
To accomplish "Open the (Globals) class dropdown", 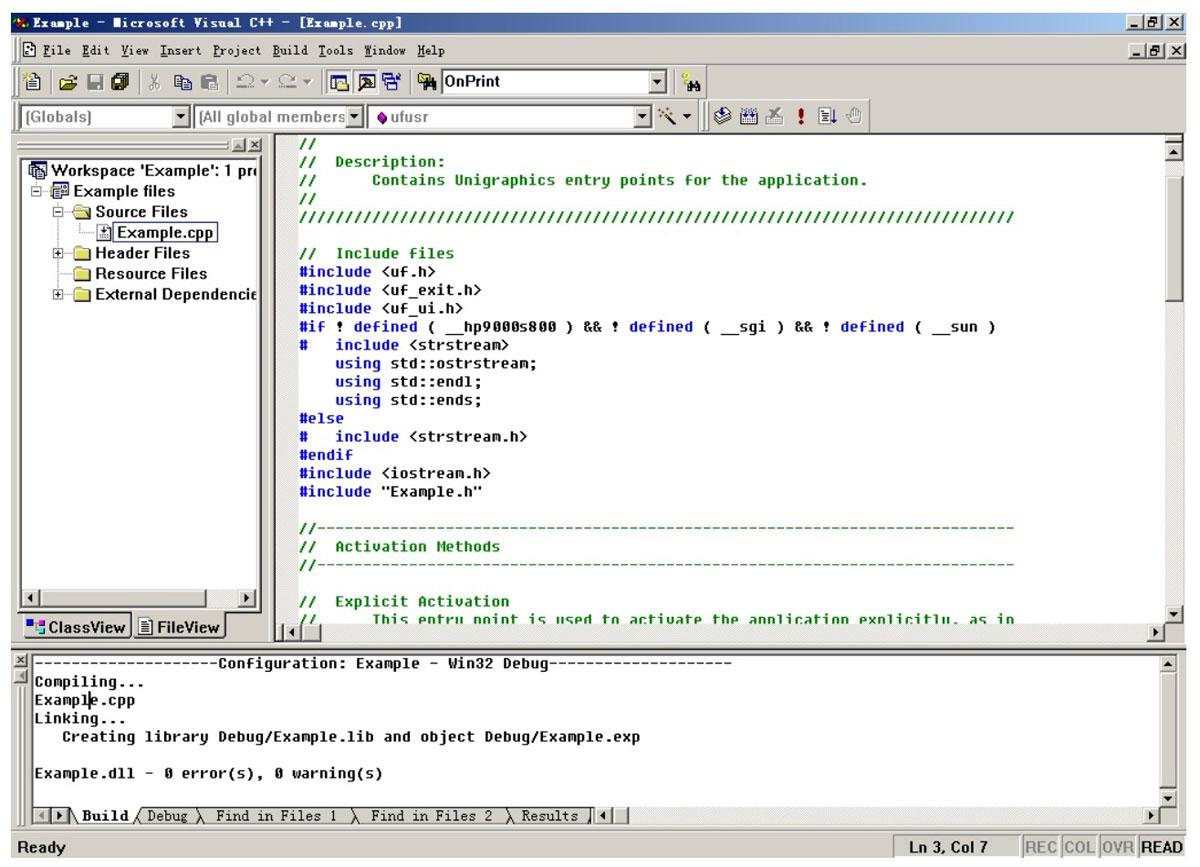I will [x=180, y=118].
